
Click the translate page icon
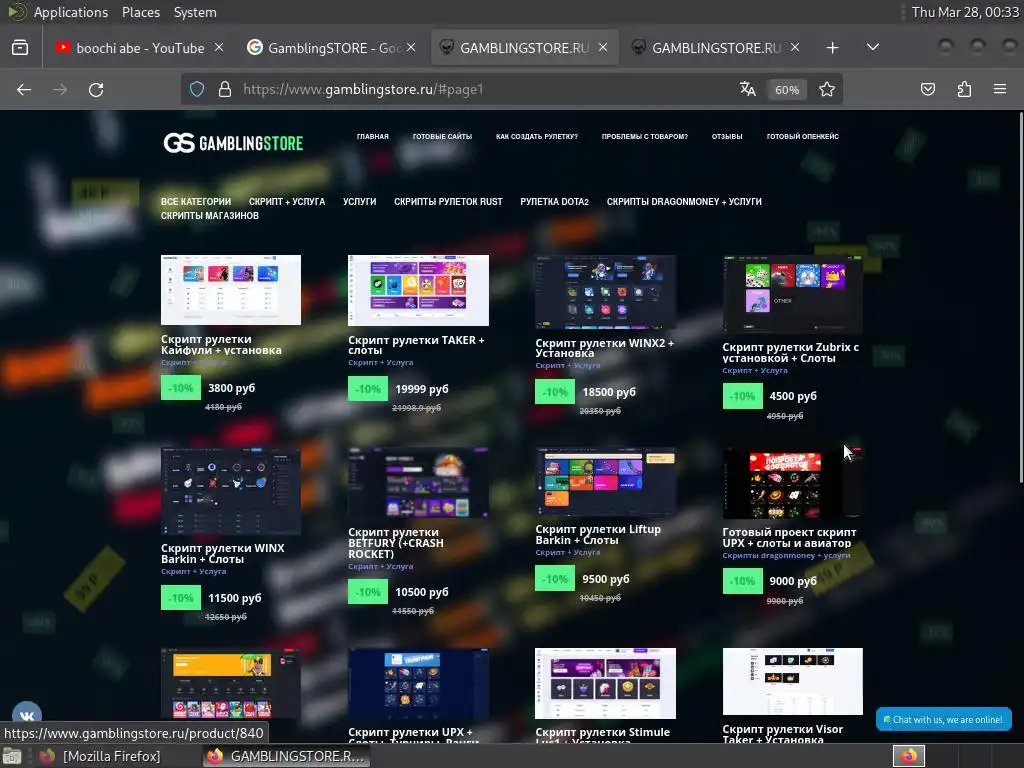[748, 89]
